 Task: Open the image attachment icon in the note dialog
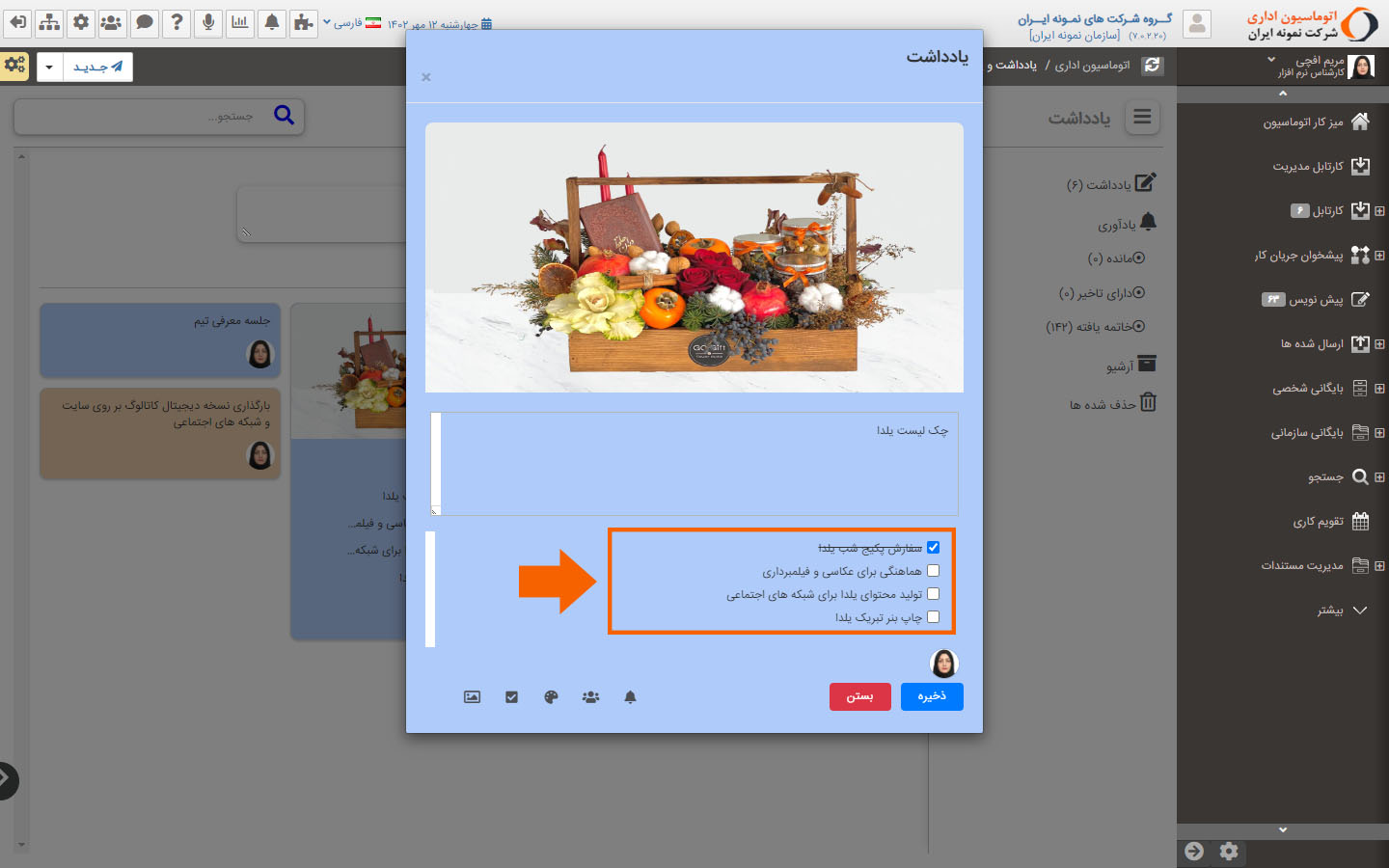(x=472, y=696)
